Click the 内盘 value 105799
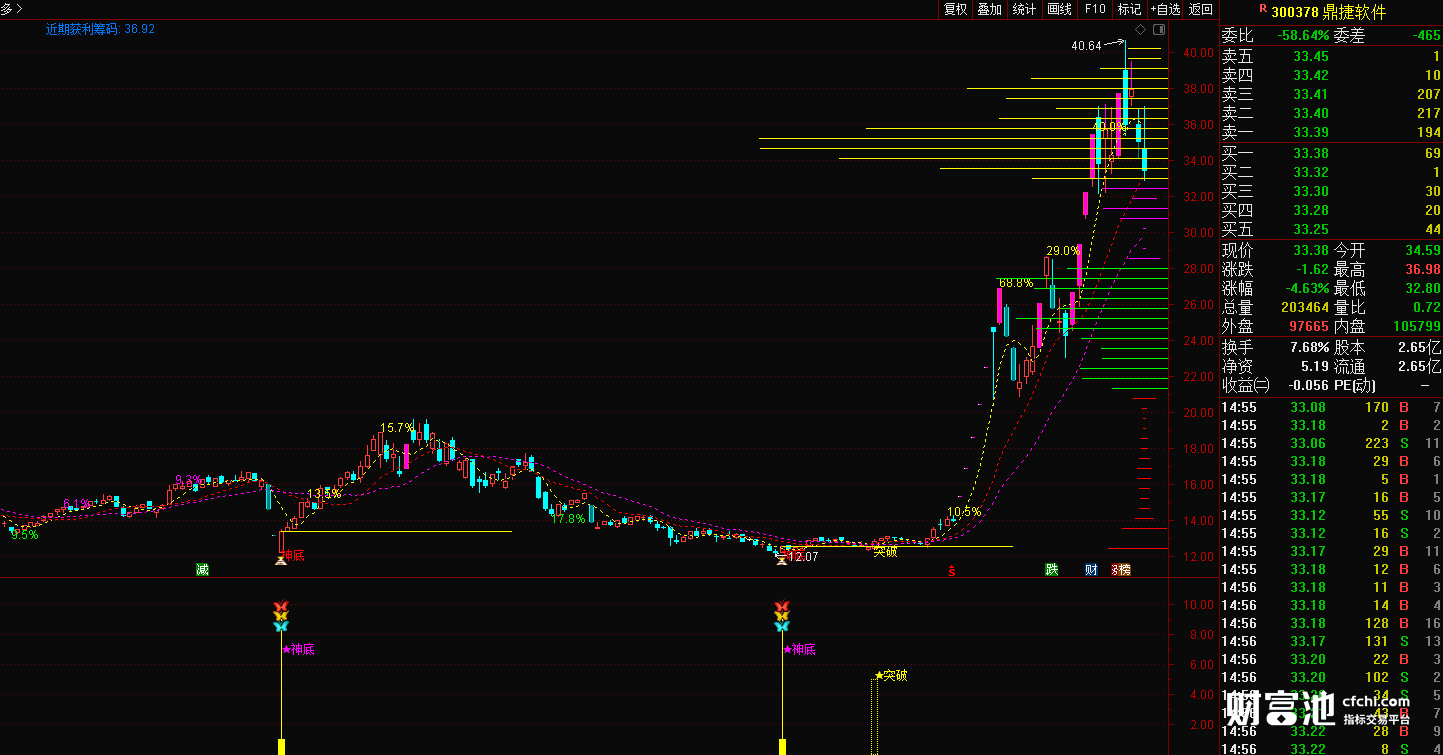Screen dimensions: 1443x755 [1417, 327]
